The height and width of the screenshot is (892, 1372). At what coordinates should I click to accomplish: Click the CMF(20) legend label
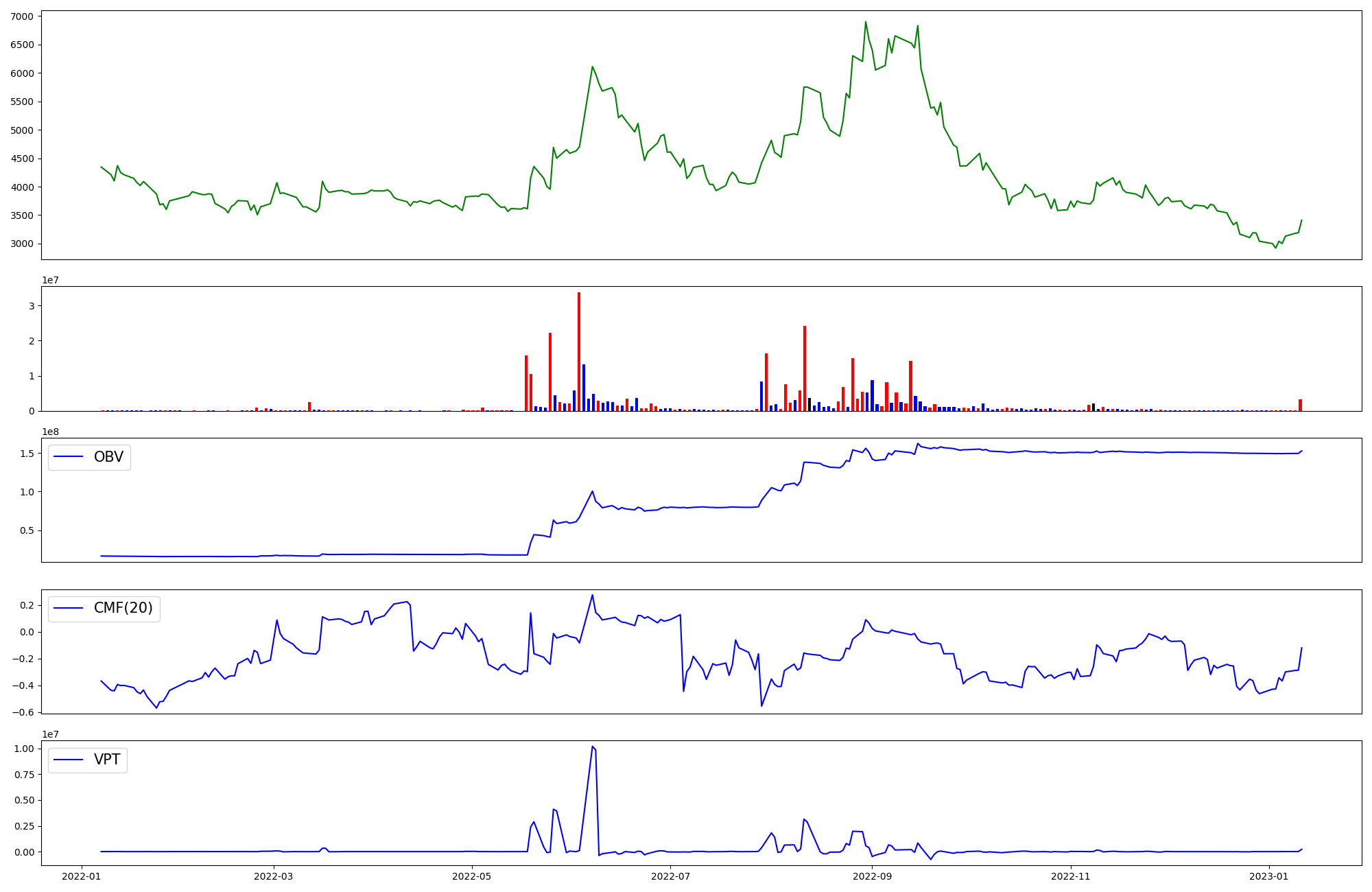click(x=123, y=609)
